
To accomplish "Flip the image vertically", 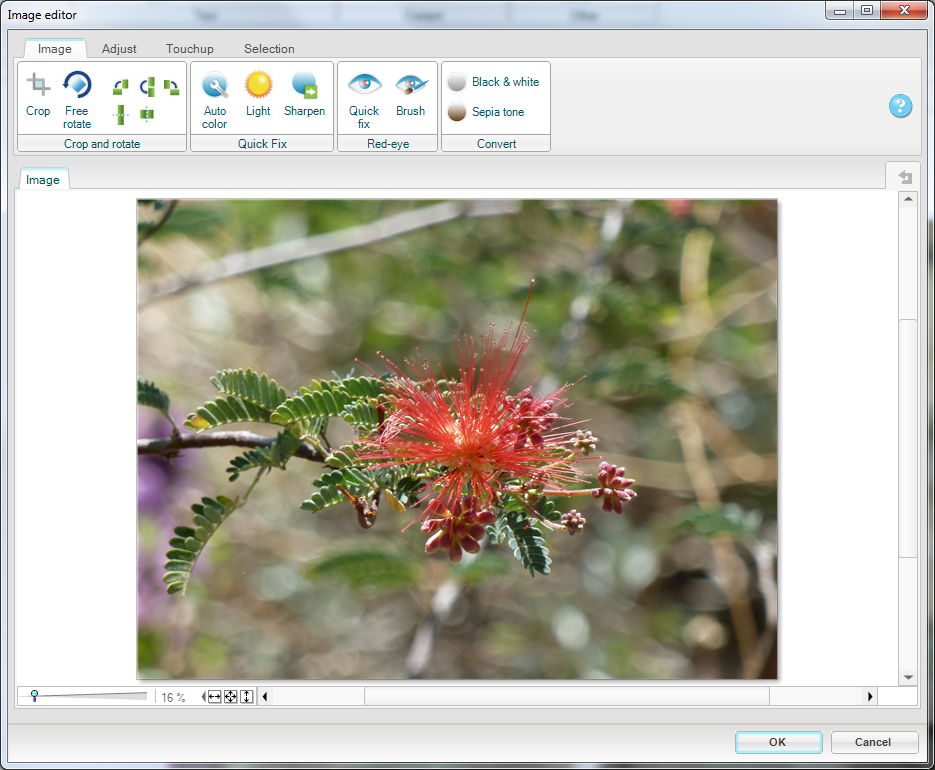I will [x=121, y=114].
